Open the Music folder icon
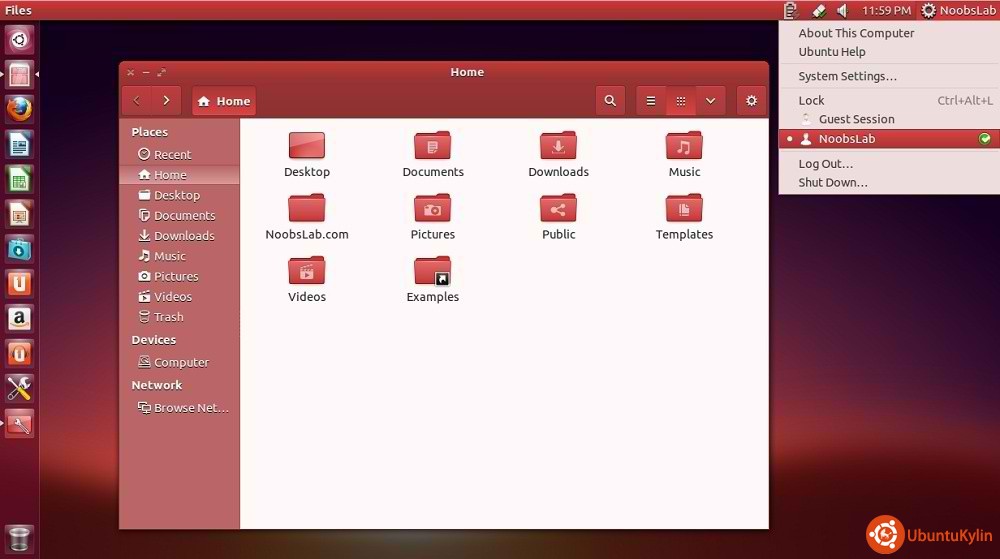The height and width of the screenshot is (559, 1000). [x=684, y=147]
